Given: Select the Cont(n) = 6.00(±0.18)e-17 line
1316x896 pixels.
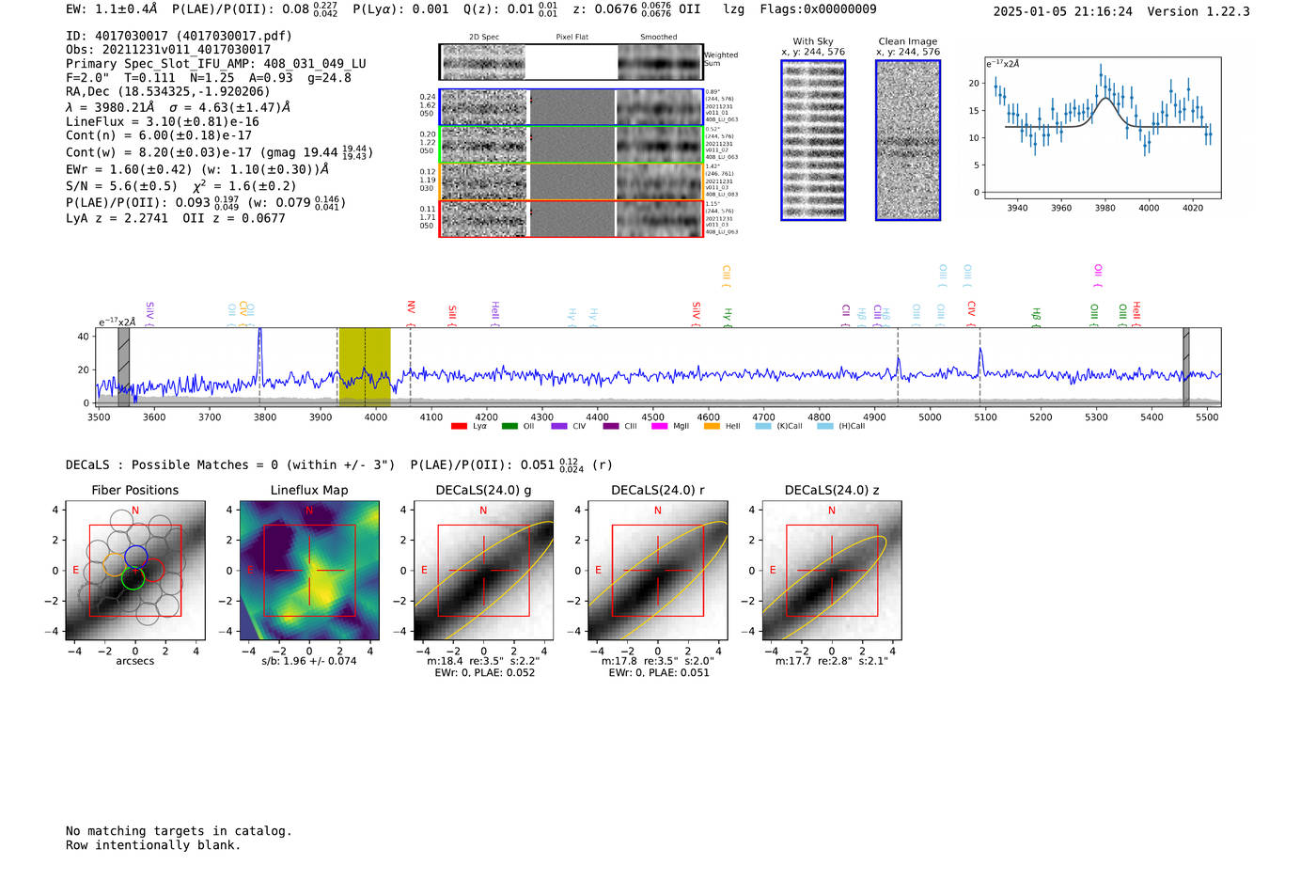Looking at the screenshot, I should tap(159, 135).
